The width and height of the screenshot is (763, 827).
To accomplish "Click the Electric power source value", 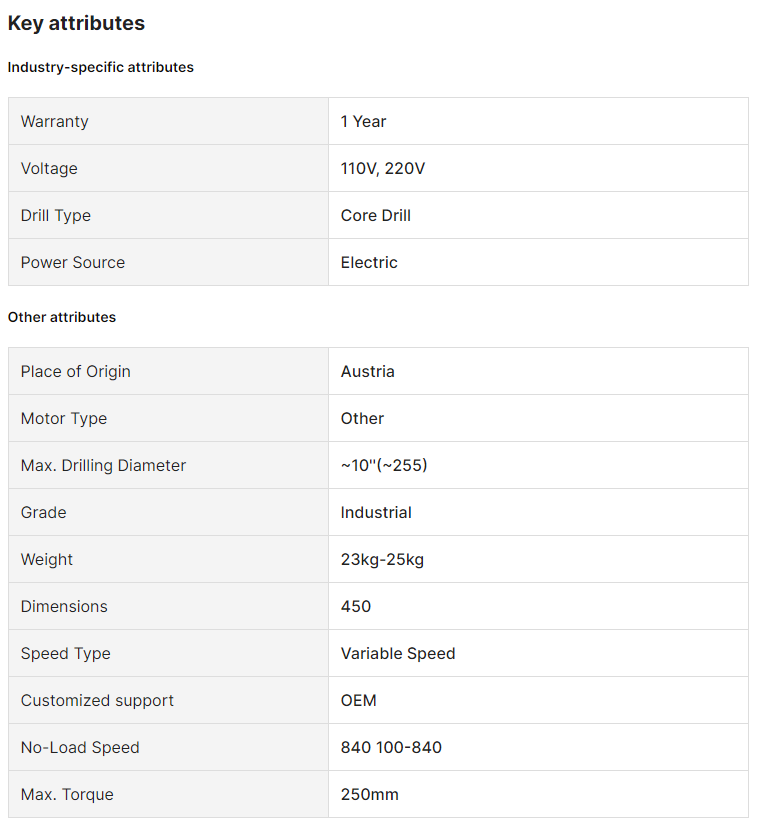I will 369,263.
